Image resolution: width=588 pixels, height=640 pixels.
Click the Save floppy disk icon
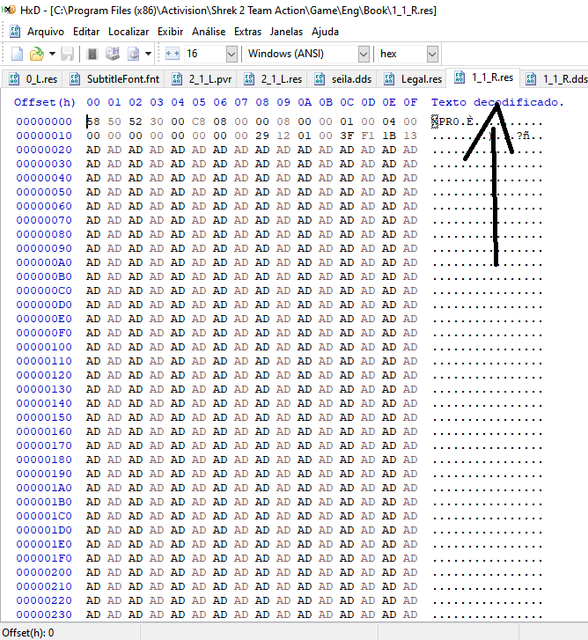pos(67,54)
